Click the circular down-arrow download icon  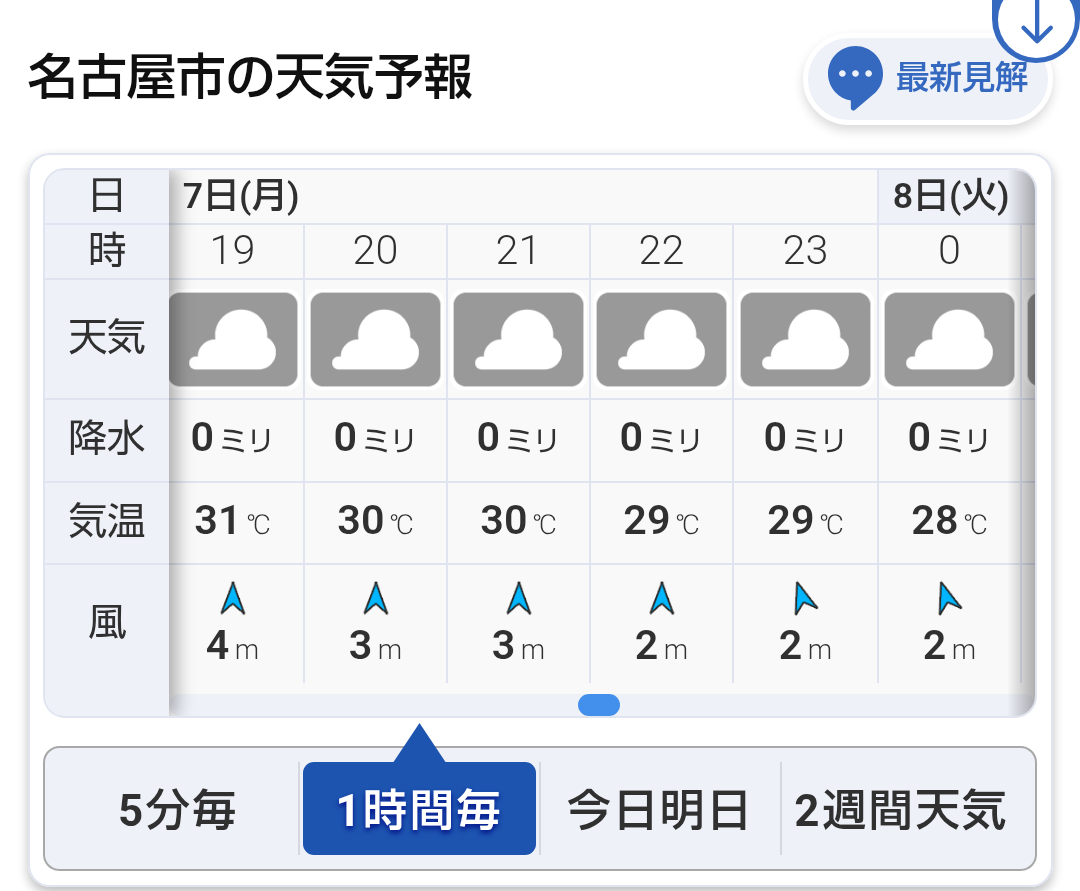(1037, 26)
